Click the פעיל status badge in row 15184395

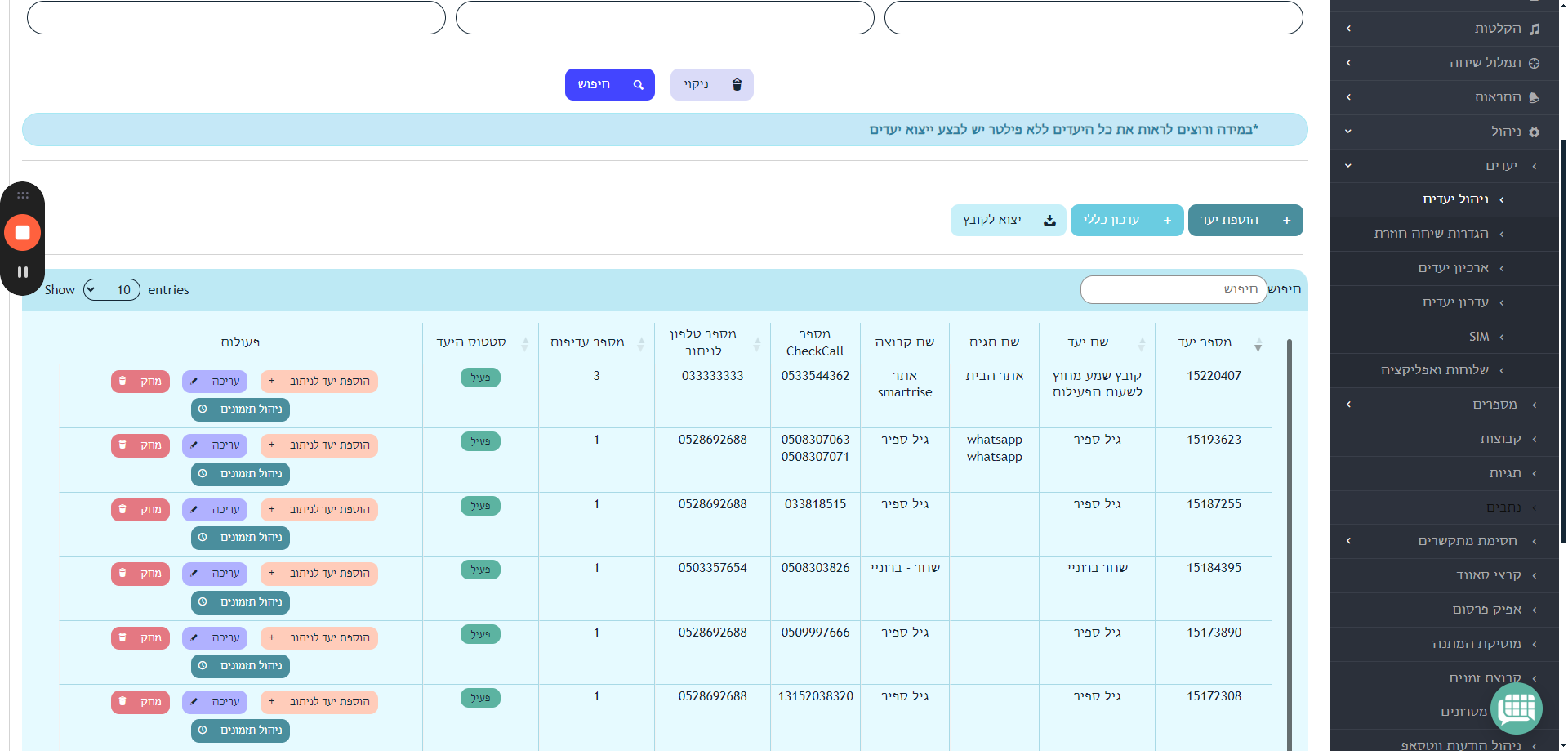click(x=480, y=570)
